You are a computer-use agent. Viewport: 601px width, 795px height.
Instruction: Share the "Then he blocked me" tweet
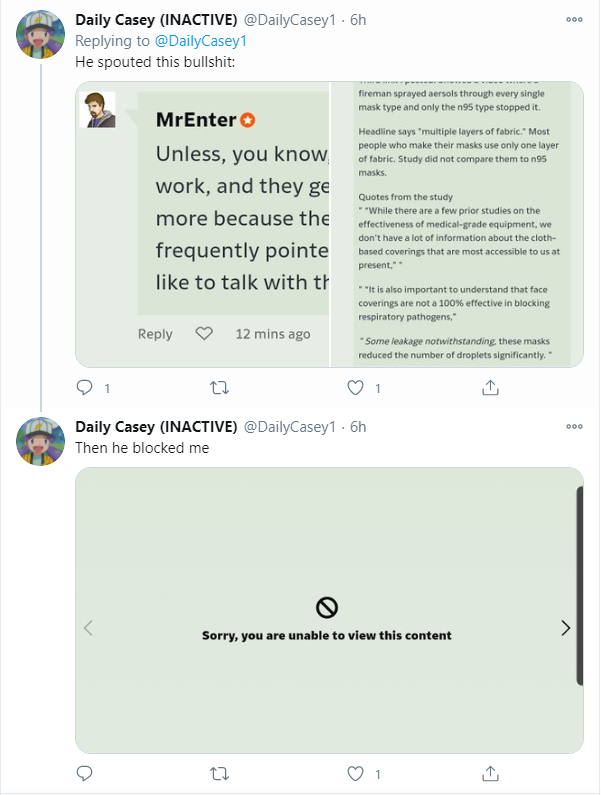(490, 773)
